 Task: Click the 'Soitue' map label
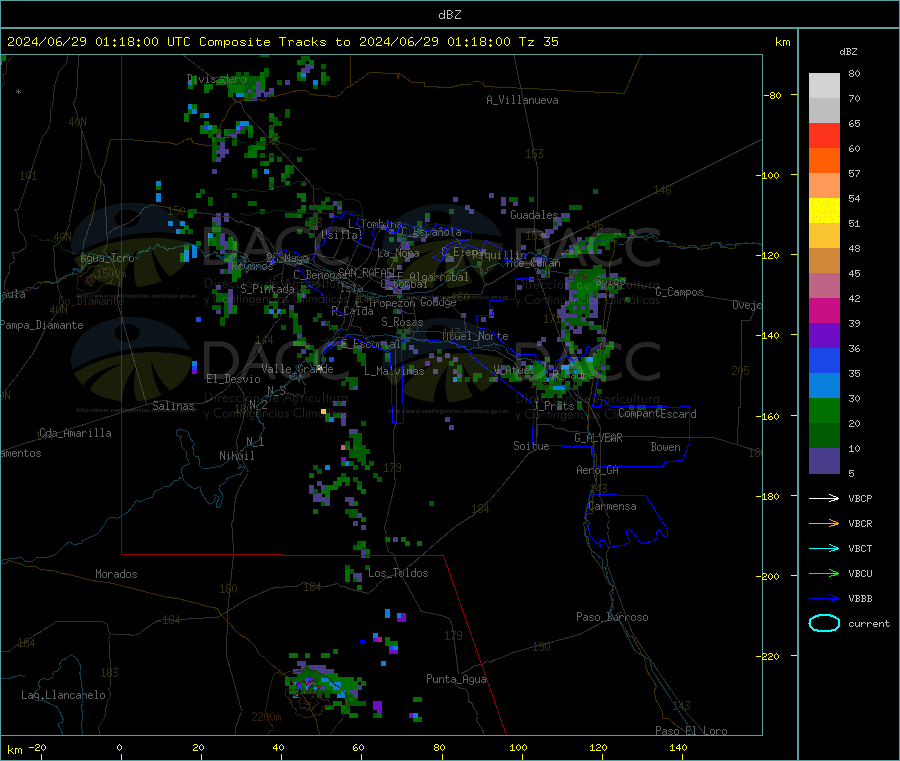pos(531,446)
